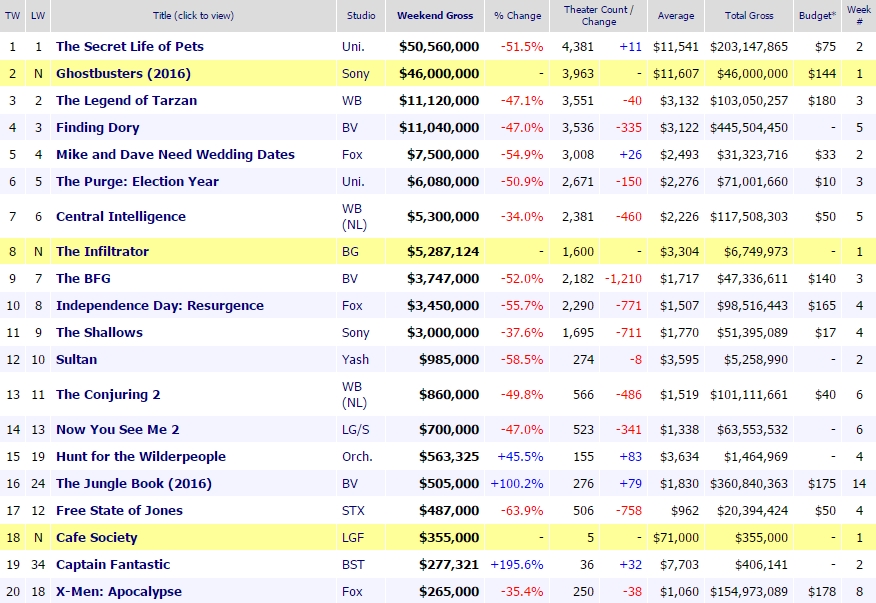Click Uni. studio in Secret Life of Pets row
The image size is (876, 603).
click(353, 46)
